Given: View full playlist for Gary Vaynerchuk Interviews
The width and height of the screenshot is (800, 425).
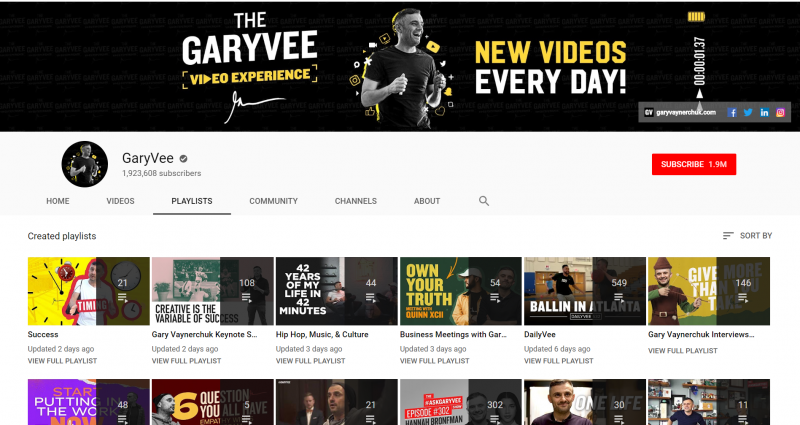Looking at the screenshot, I should [683, 351].
